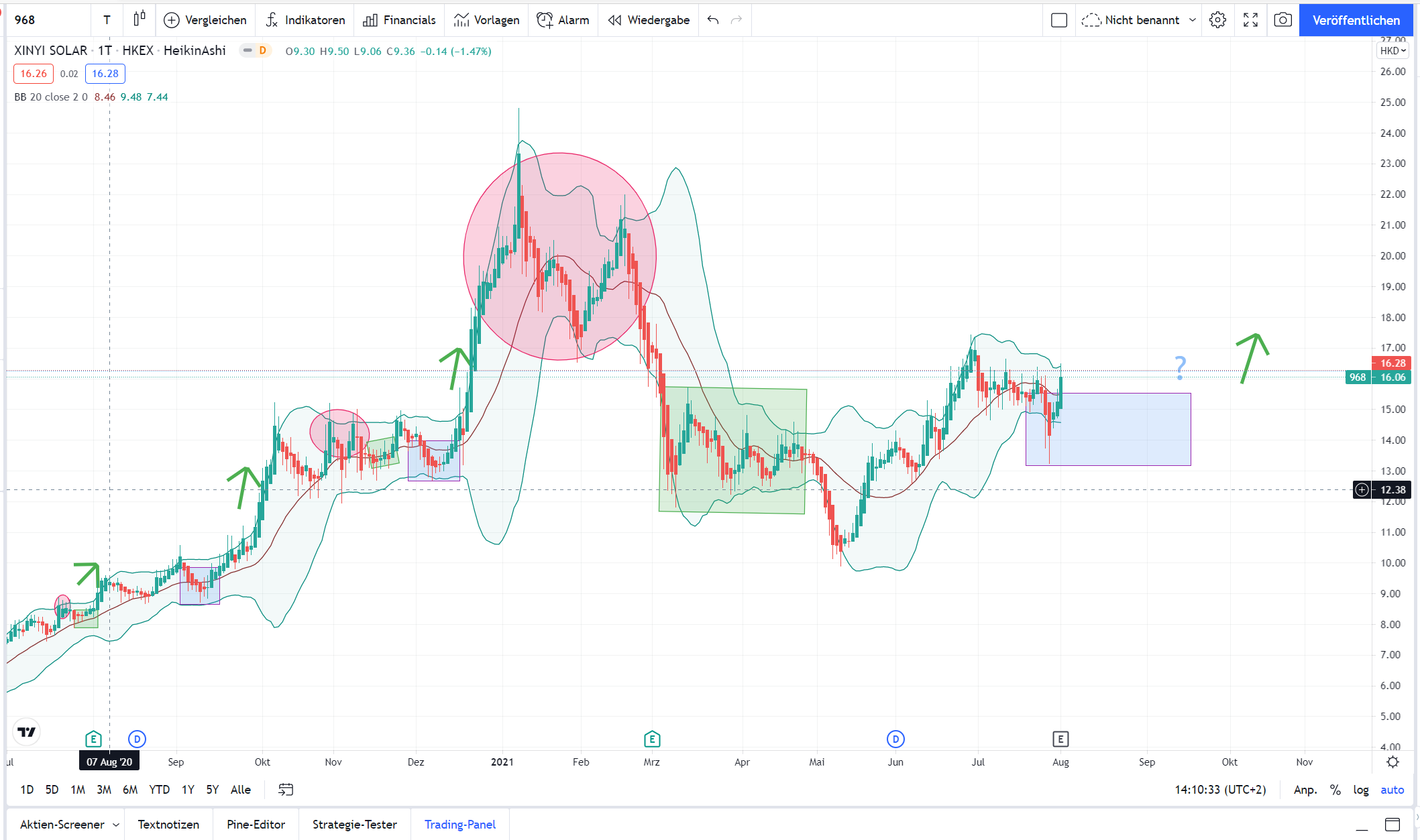The height and width of the screenshot is (840, 1420).
Task: Click the TradingView watermark logo
Action: point(25,732)
